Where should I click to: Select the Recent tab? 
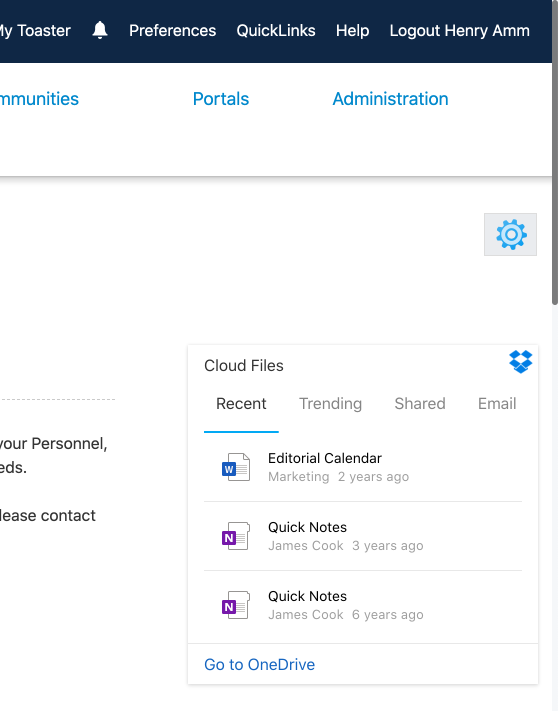(241, 404)
